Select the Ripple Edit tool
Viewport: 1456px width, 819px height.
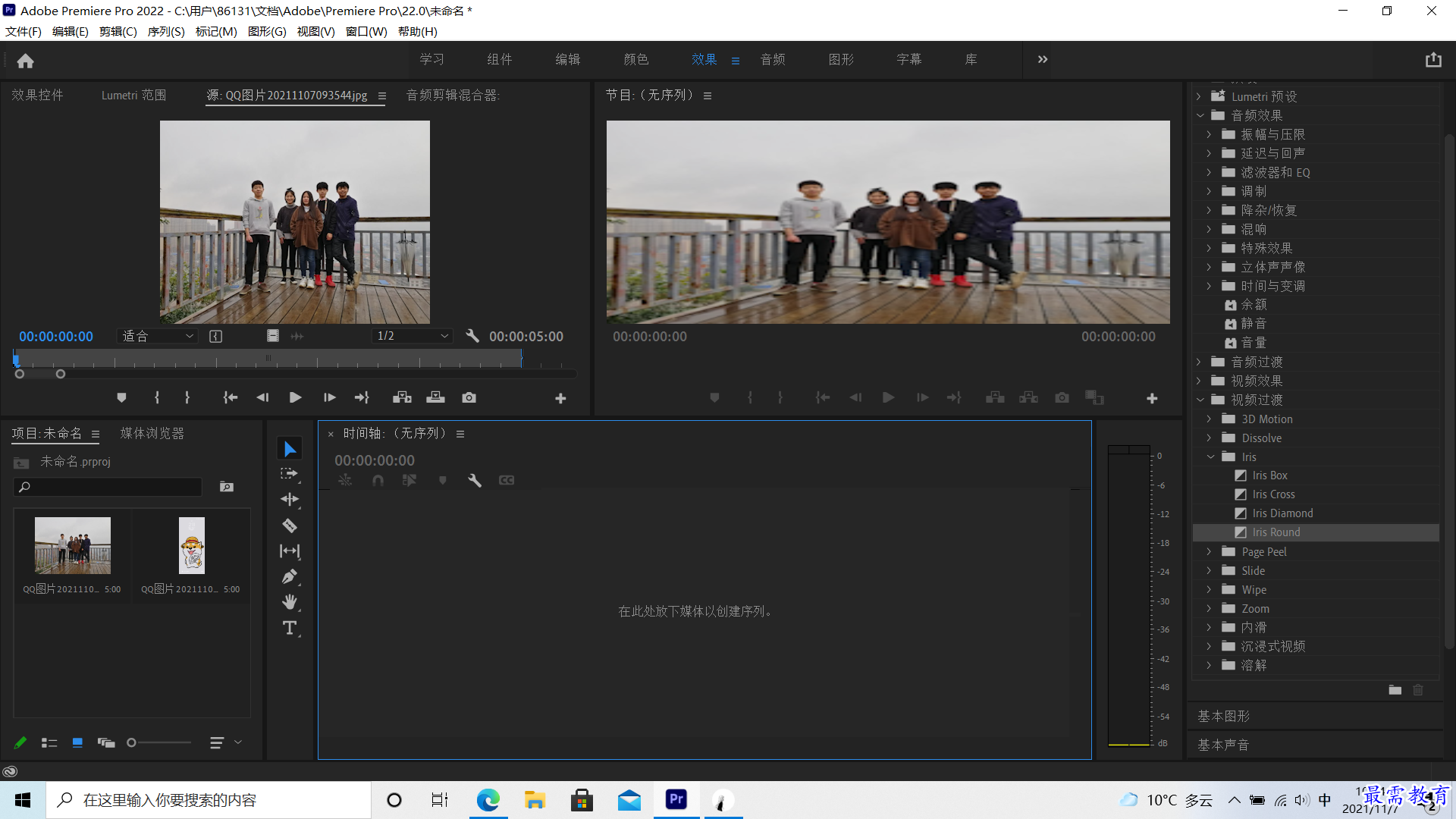point(290,499)
